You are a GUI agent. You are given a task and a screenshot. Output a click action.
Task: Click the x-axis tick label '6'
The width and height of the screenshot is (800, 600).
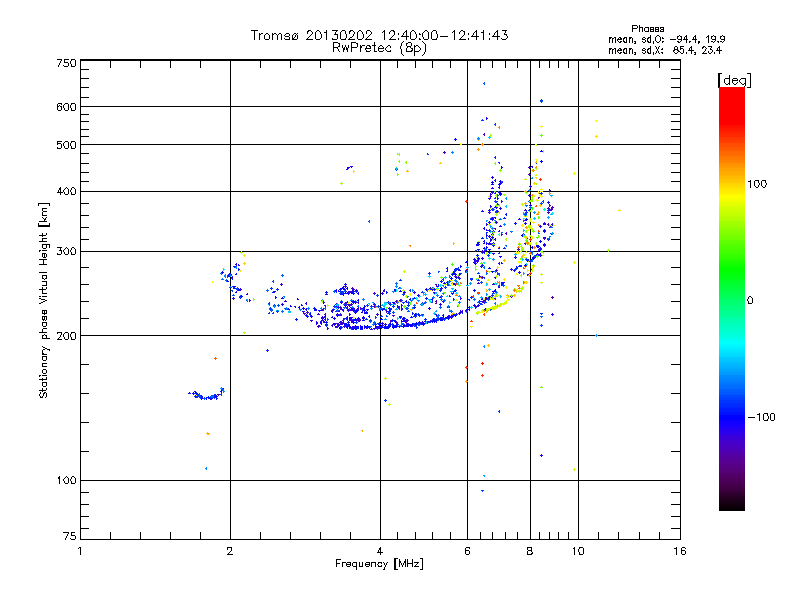[467, 551]
